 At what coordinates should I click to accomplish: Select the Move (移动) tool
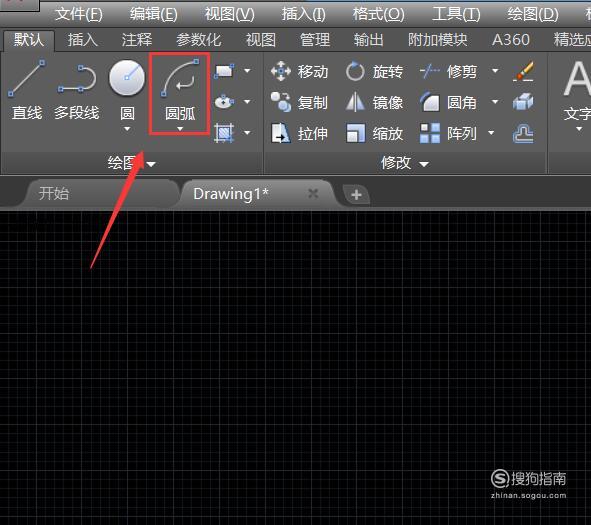click(300, 71)
